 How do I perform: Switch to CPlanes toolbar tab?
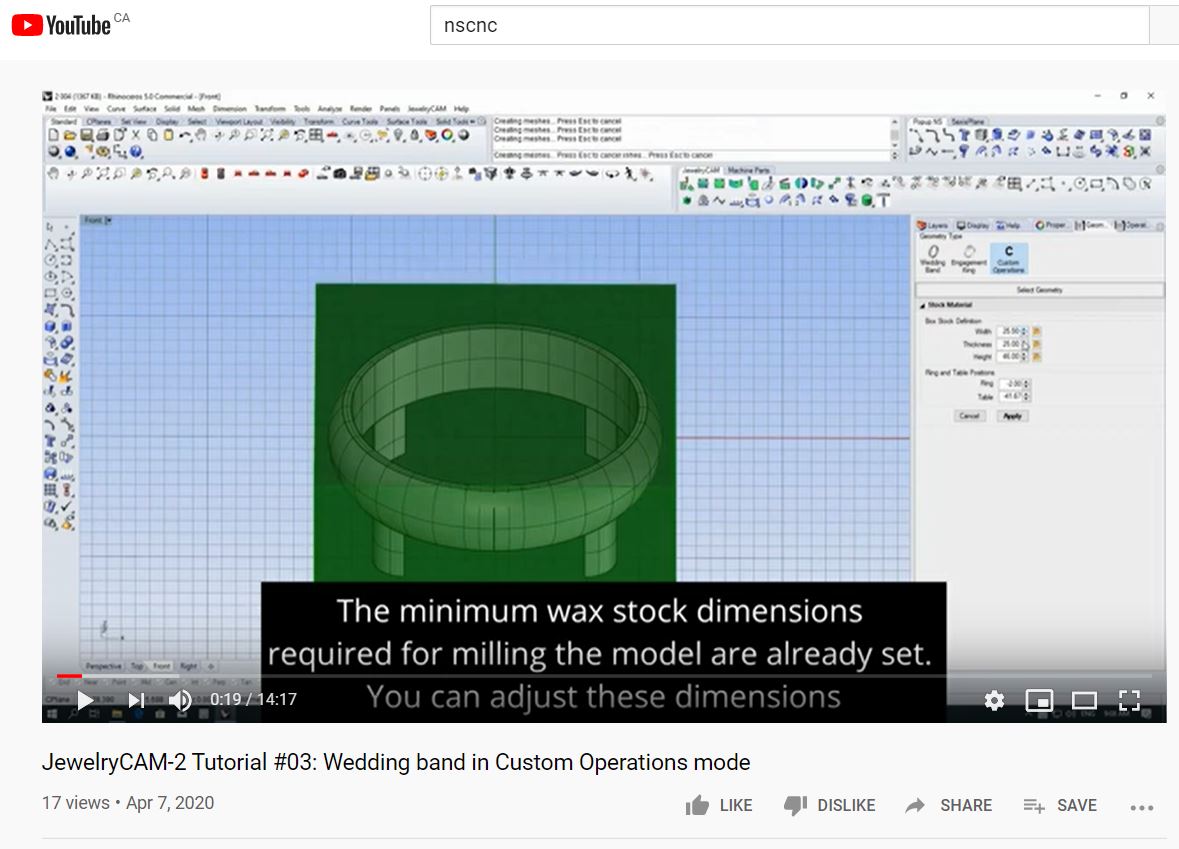tap(99, 122)
